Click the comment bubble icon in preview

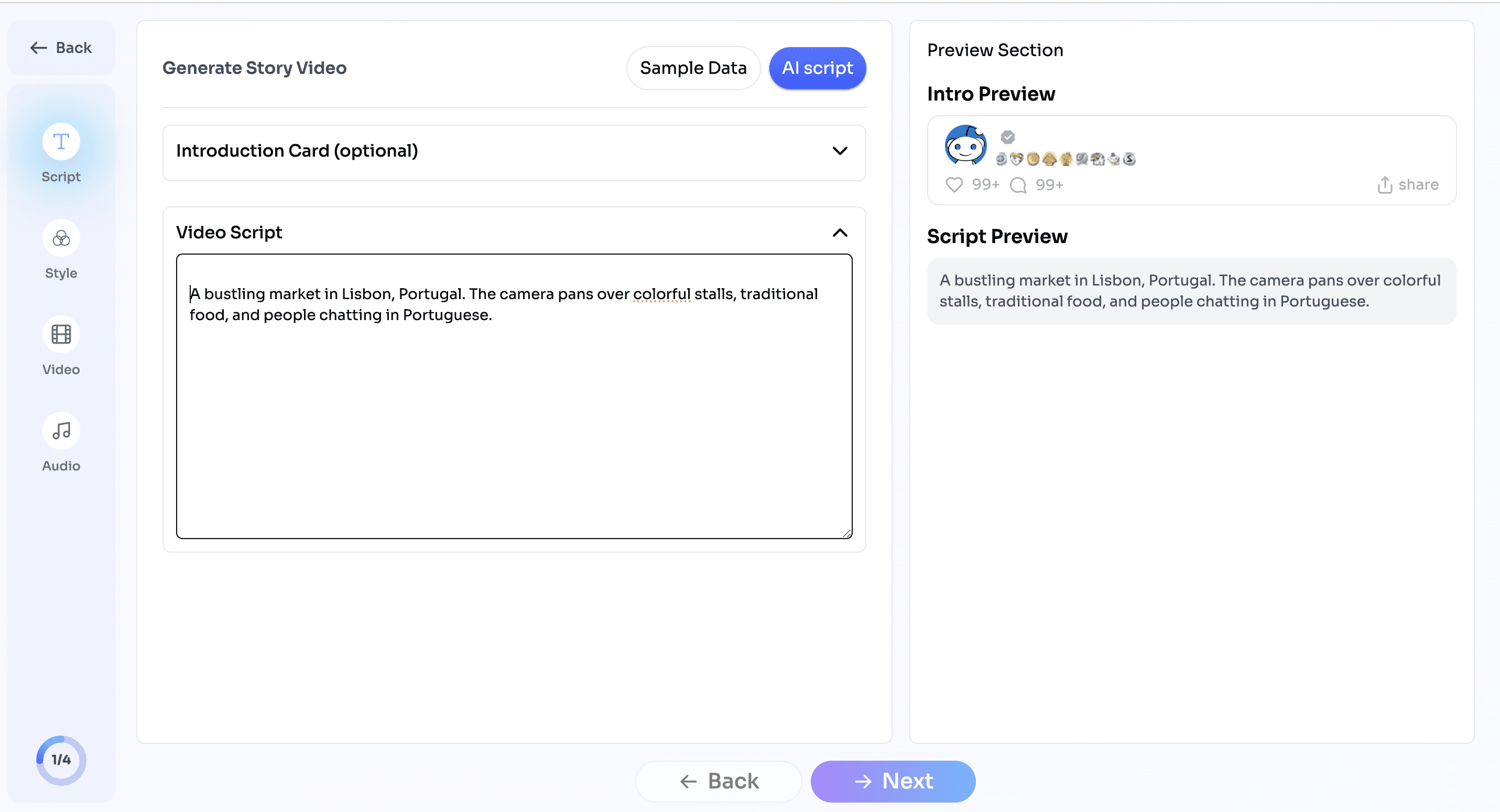[x=1019, y=184]
